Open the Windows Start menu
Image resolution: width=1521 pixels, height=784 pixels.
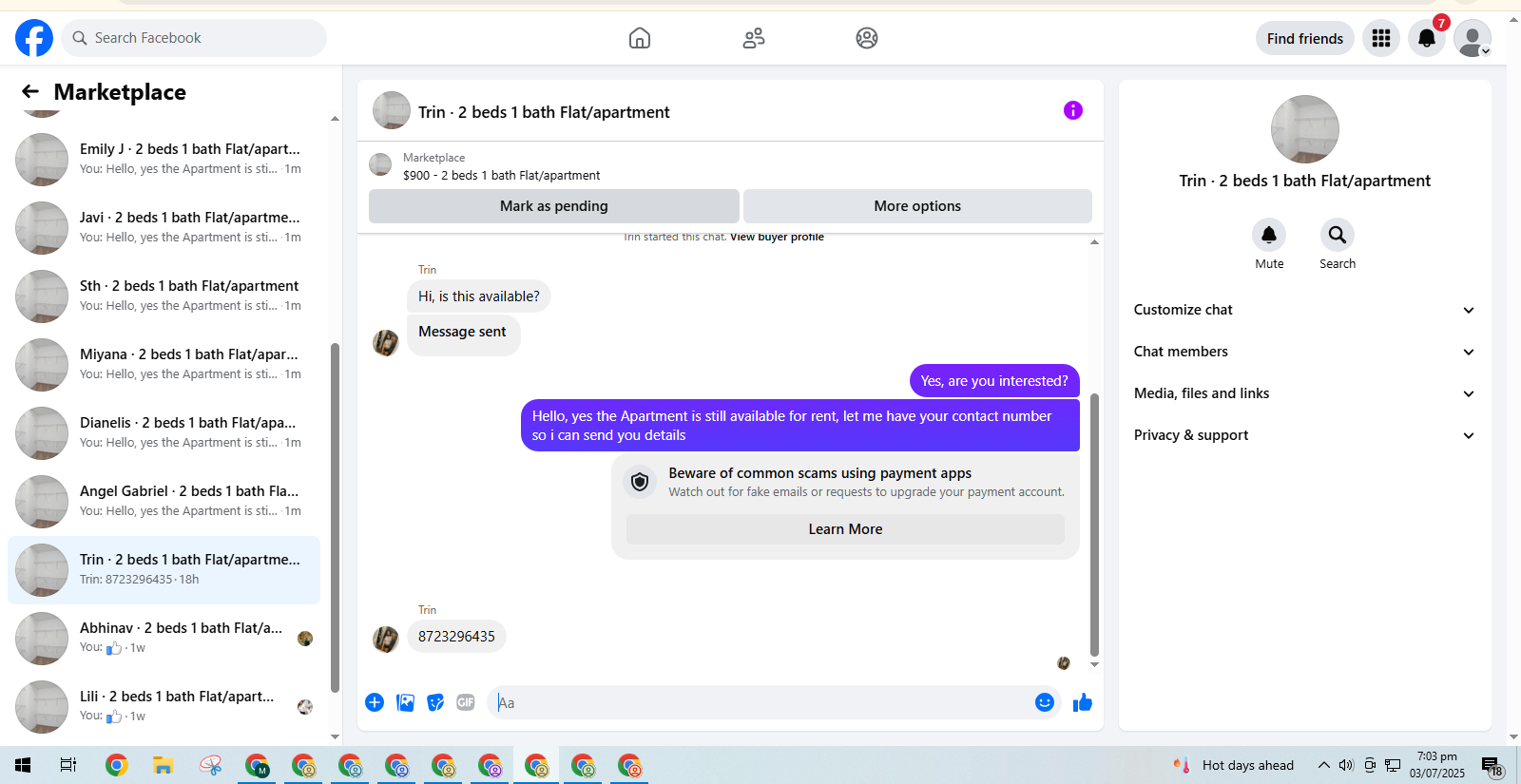pos(23,765)
